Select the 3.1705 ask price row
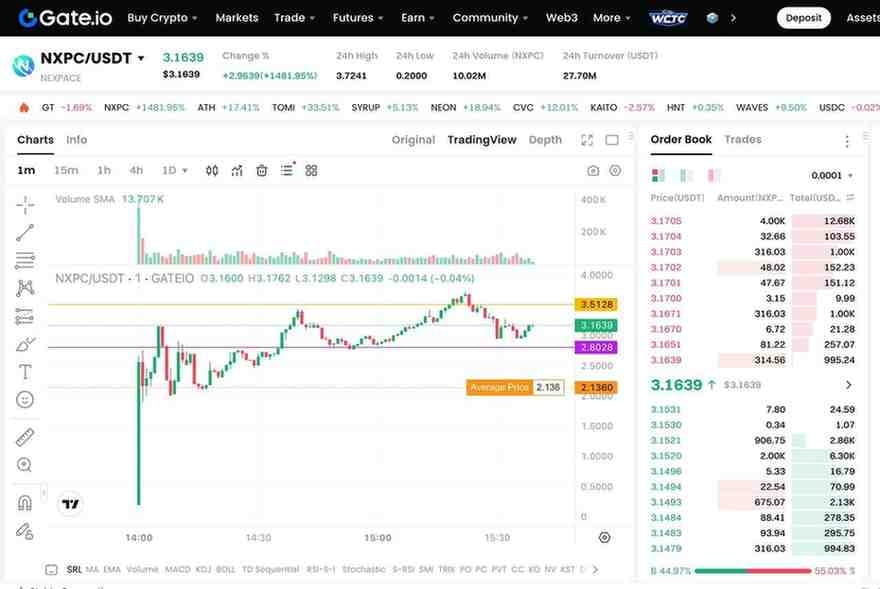The height and width of the screenshot is (589, 880). coord(753,221)
